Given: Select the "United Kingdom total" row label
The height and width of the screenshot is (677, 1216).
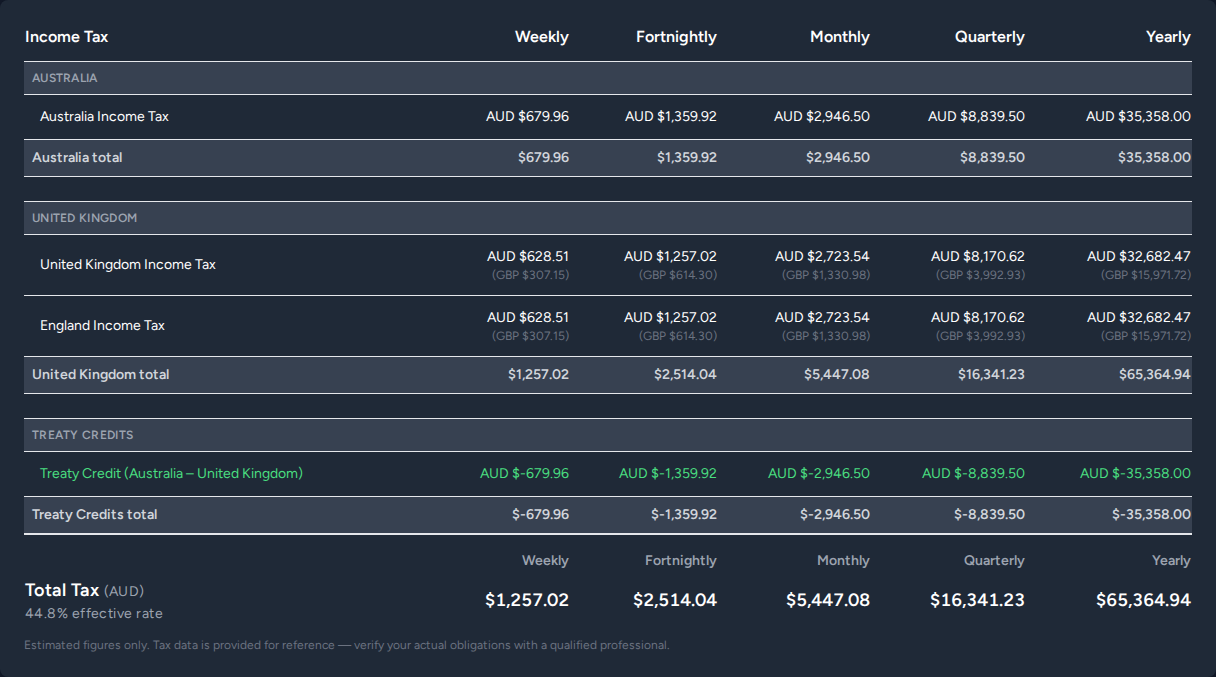Looking at the screenshot, I should pos(101,374).
